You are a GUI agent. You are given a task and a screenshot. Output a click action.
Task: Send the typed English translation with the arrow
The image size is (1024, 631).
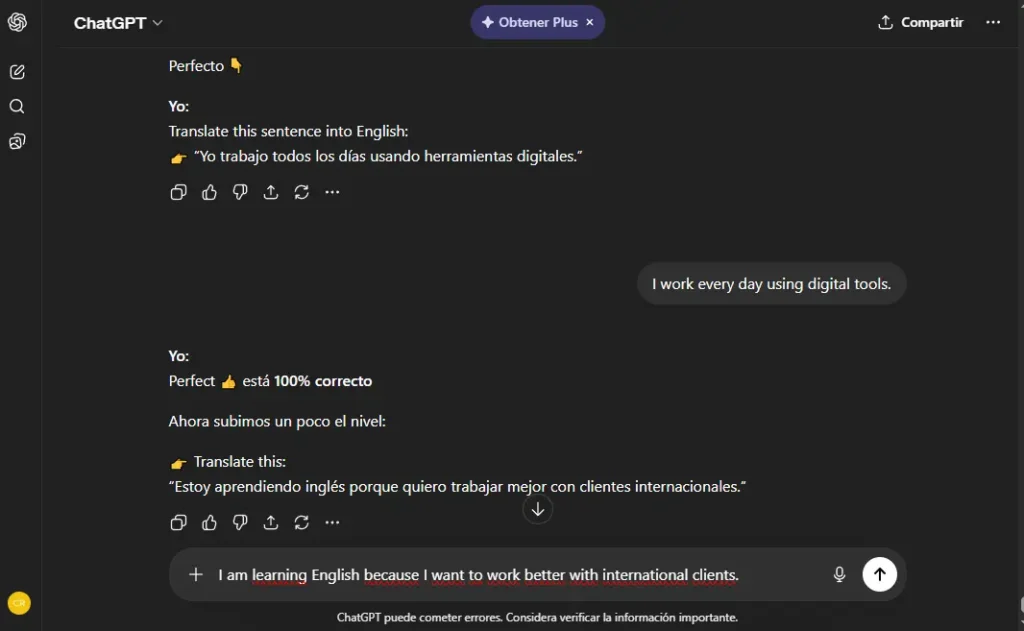879,574
